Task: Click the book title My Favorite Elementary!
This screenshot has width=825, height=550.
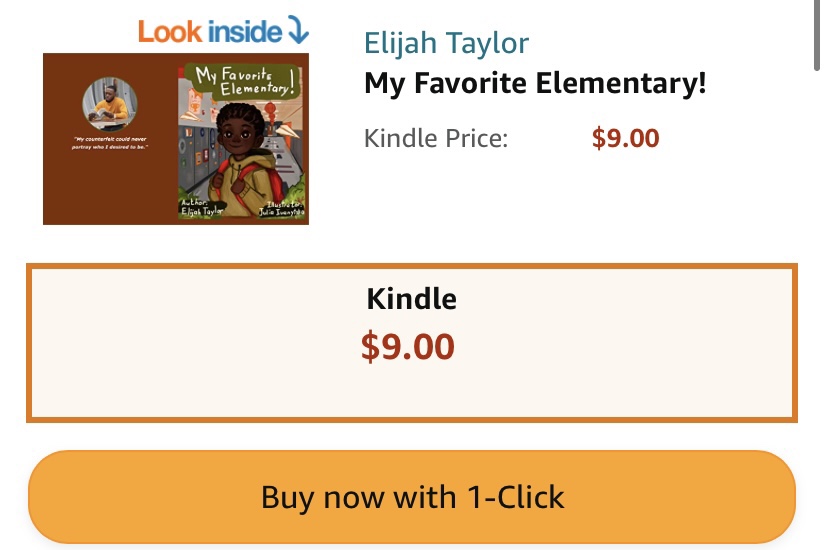Action: pos(535,83)
